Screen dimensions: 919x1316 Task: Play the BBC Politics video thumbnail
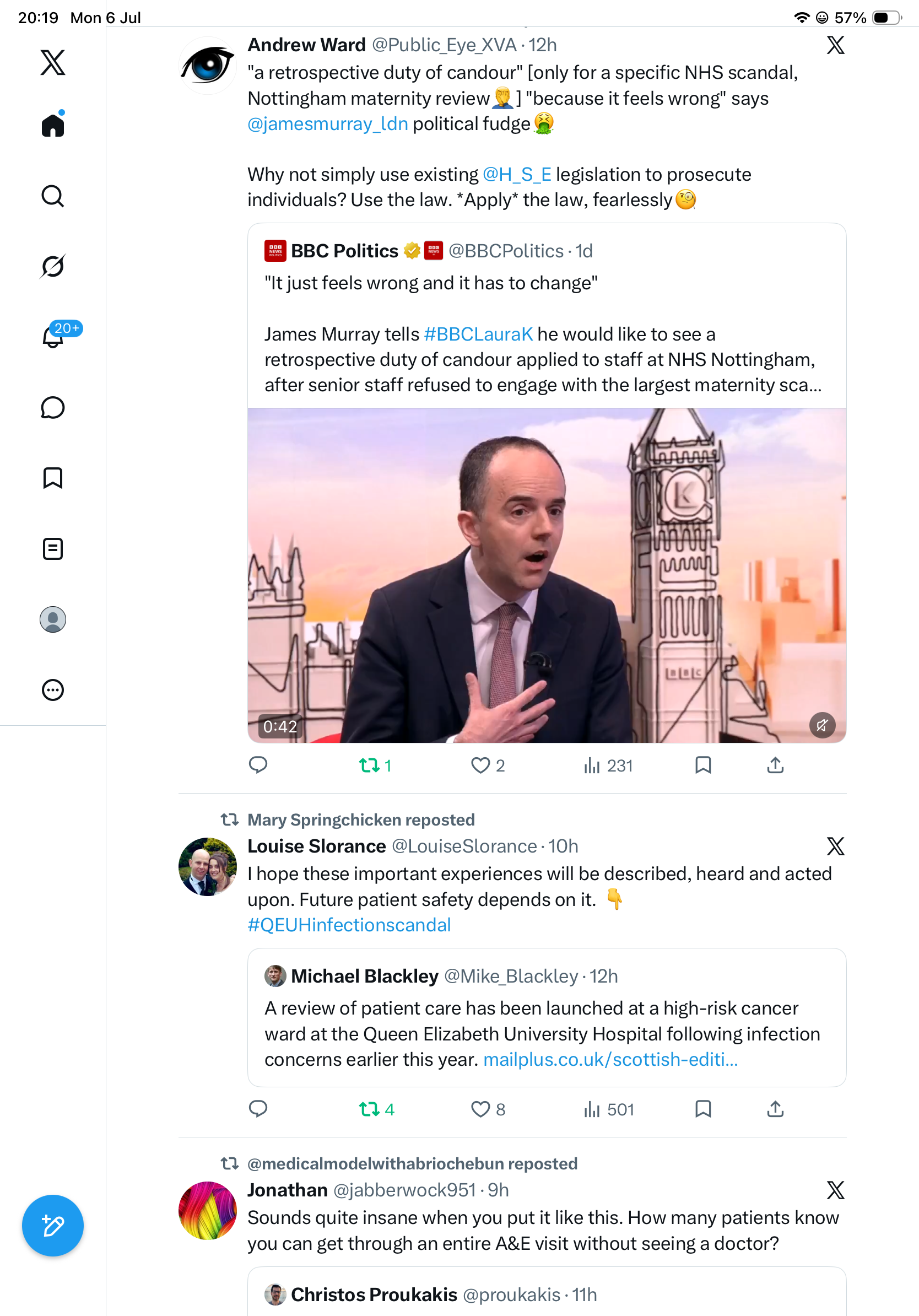(547, 575)
